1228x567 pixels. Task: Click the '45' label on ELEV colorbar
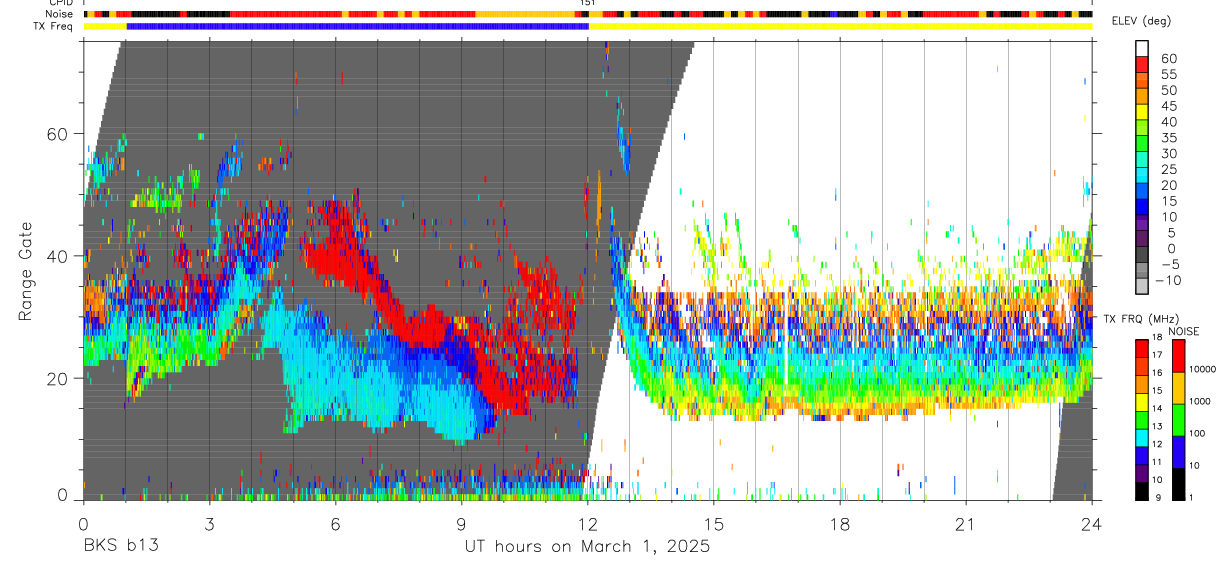click(x=1168, y=106)
